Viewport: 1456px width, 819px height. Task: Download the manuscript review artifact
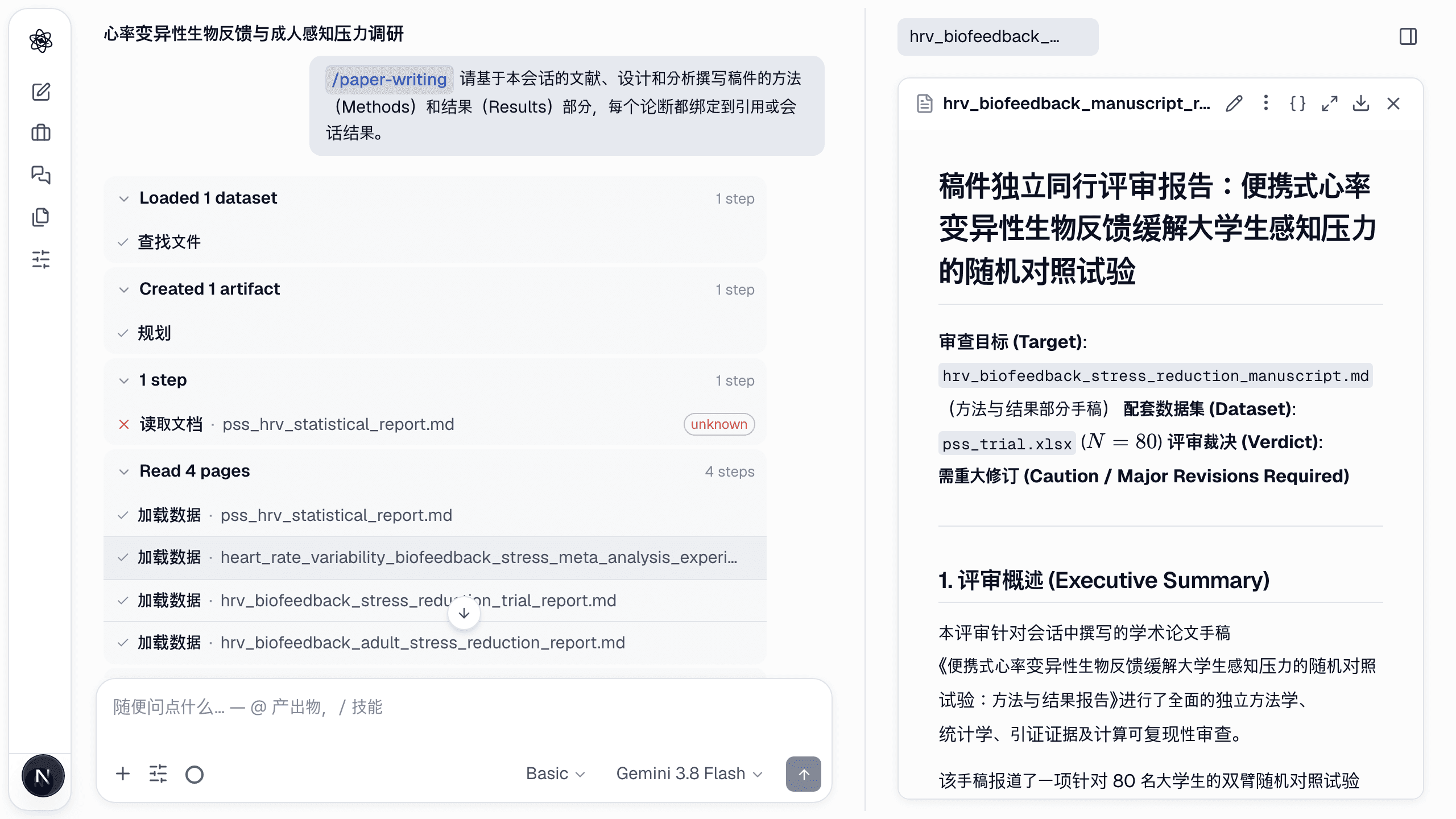1361,104
